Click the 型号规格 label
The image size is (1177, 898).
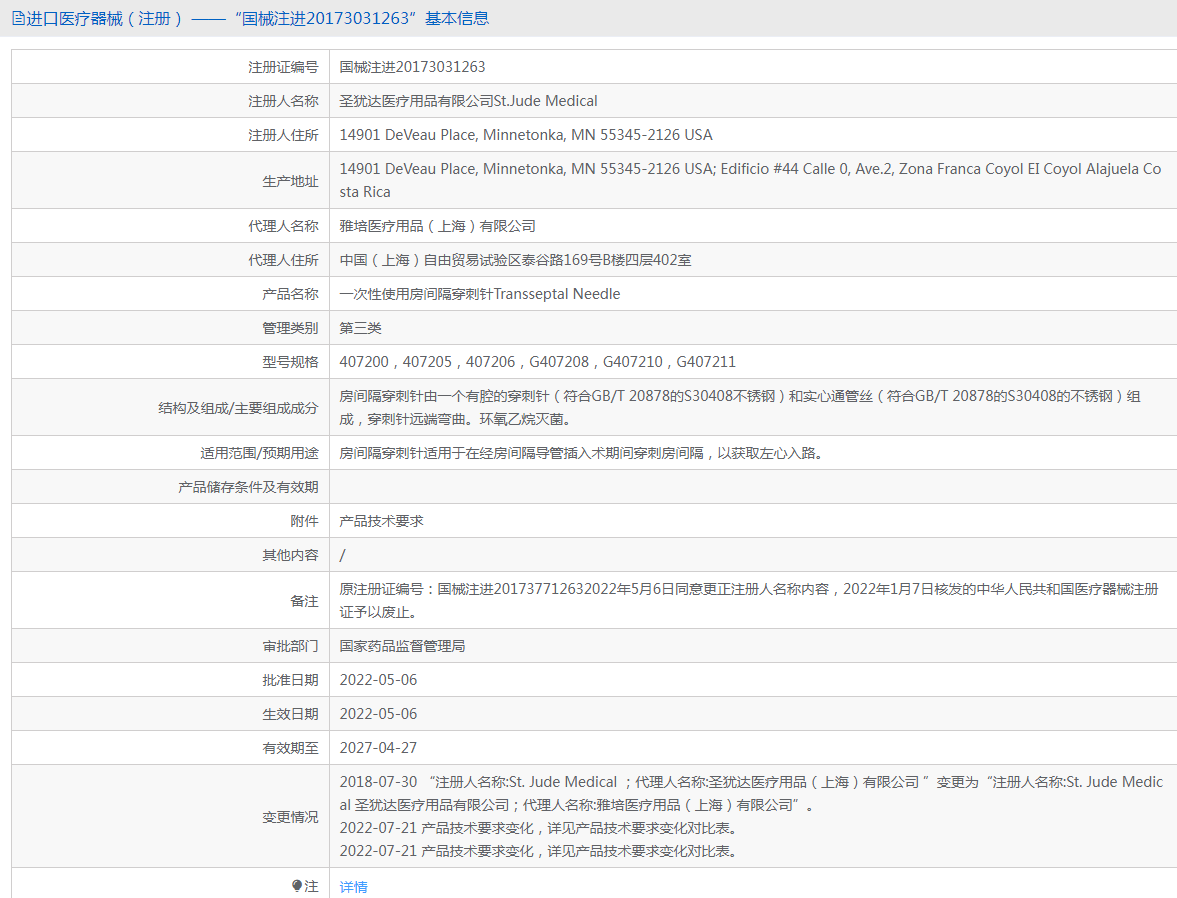point(290,362)
